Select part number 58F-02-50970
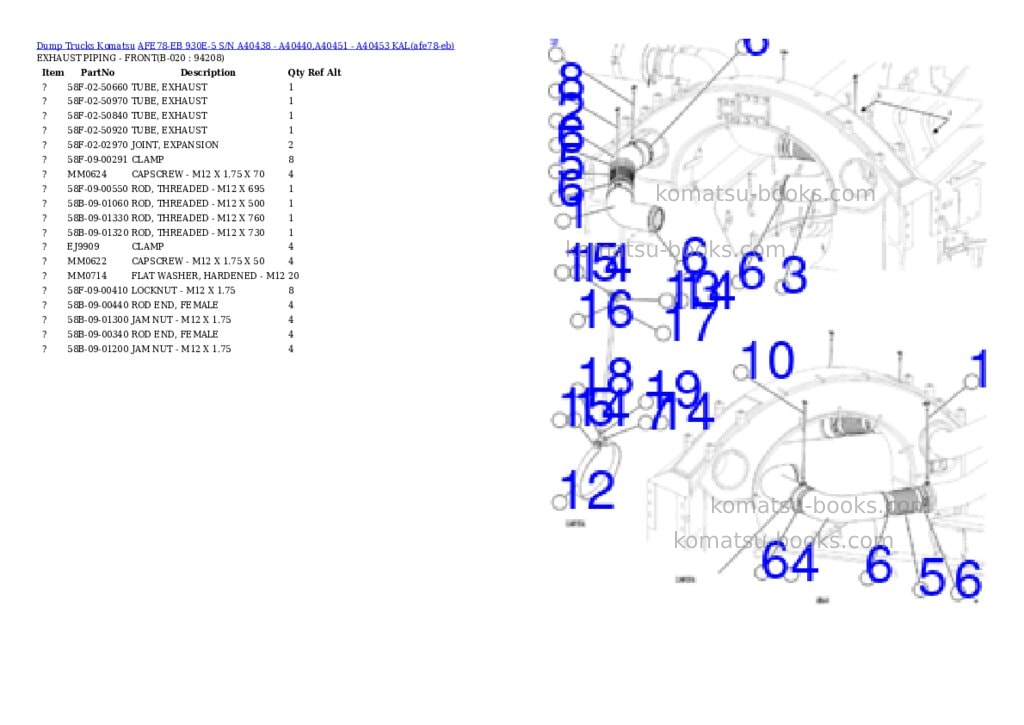Viewport: 1024px width, 725px height. click(x=97, y=101)
